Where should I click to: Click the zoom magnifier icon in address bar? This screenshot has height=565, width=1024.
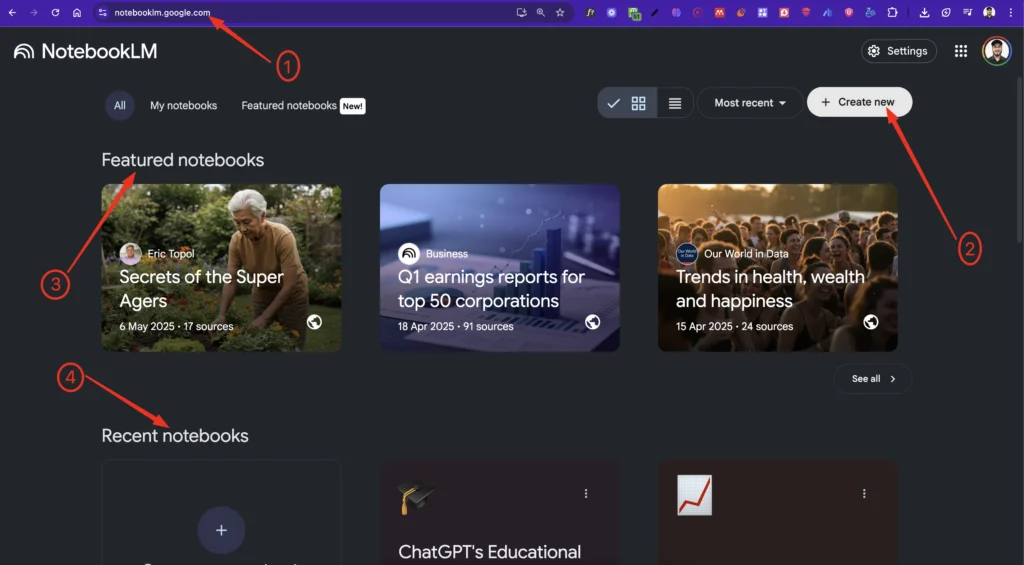(x=541, y=12)
